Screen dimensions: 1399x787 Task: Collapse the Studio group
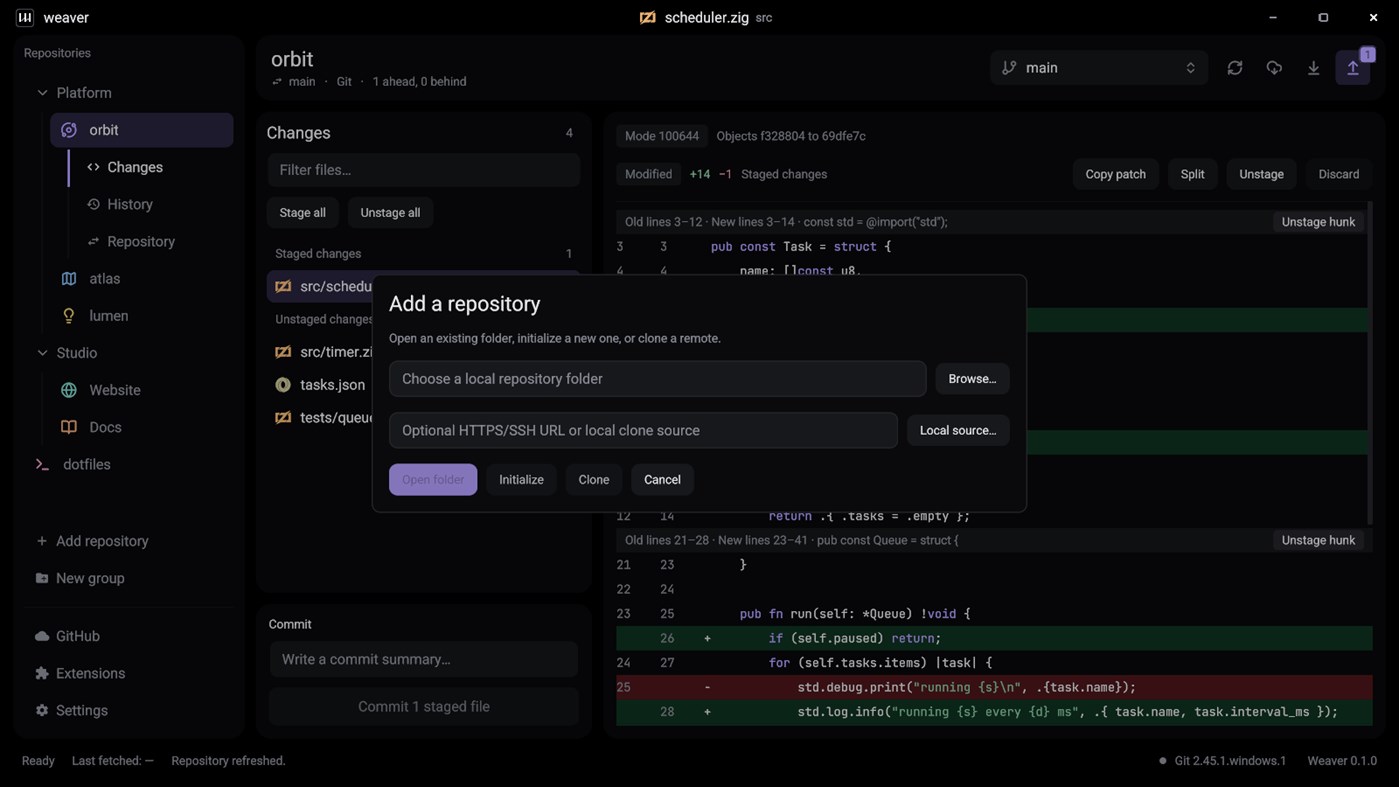point(42,353)
